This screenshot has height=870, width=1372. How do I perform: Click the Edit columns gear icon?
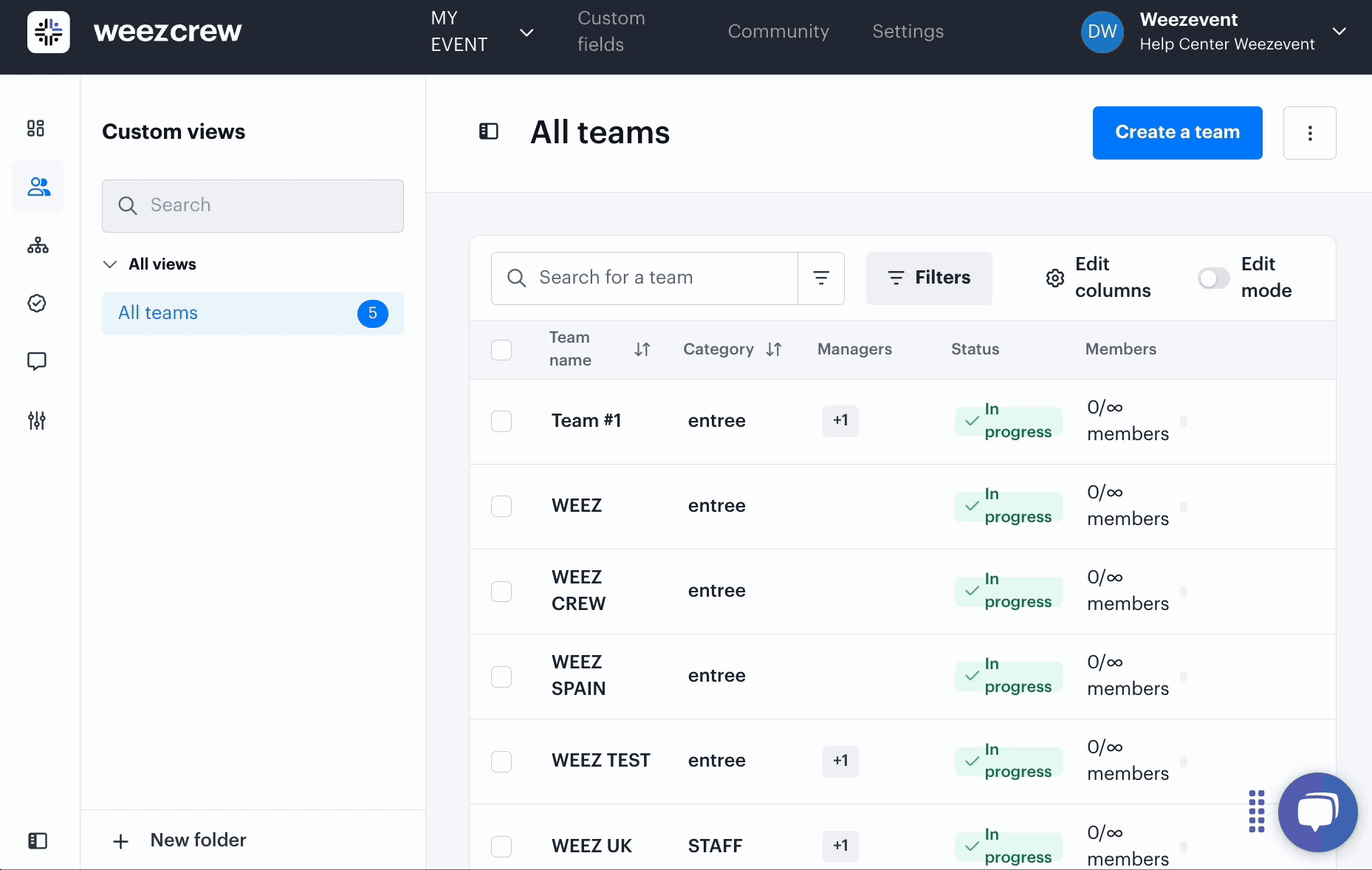click(x=1055, y=278)
